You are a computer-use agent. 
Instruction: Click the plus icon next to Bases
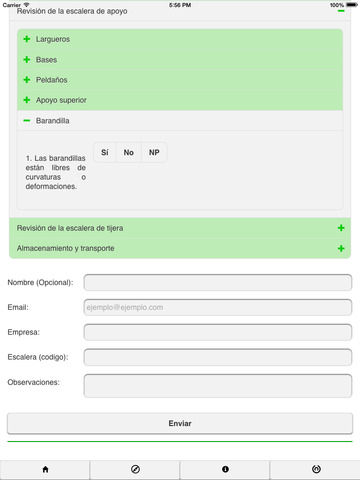point(27,60)
